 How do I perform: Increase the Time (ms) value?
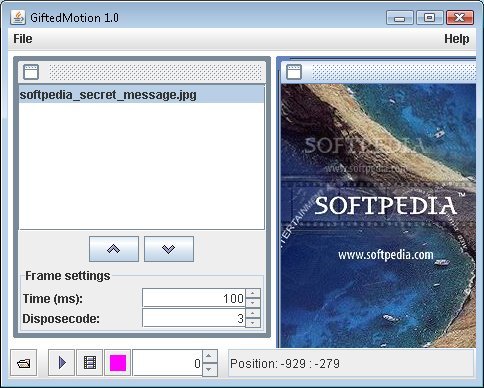point(253,293)
